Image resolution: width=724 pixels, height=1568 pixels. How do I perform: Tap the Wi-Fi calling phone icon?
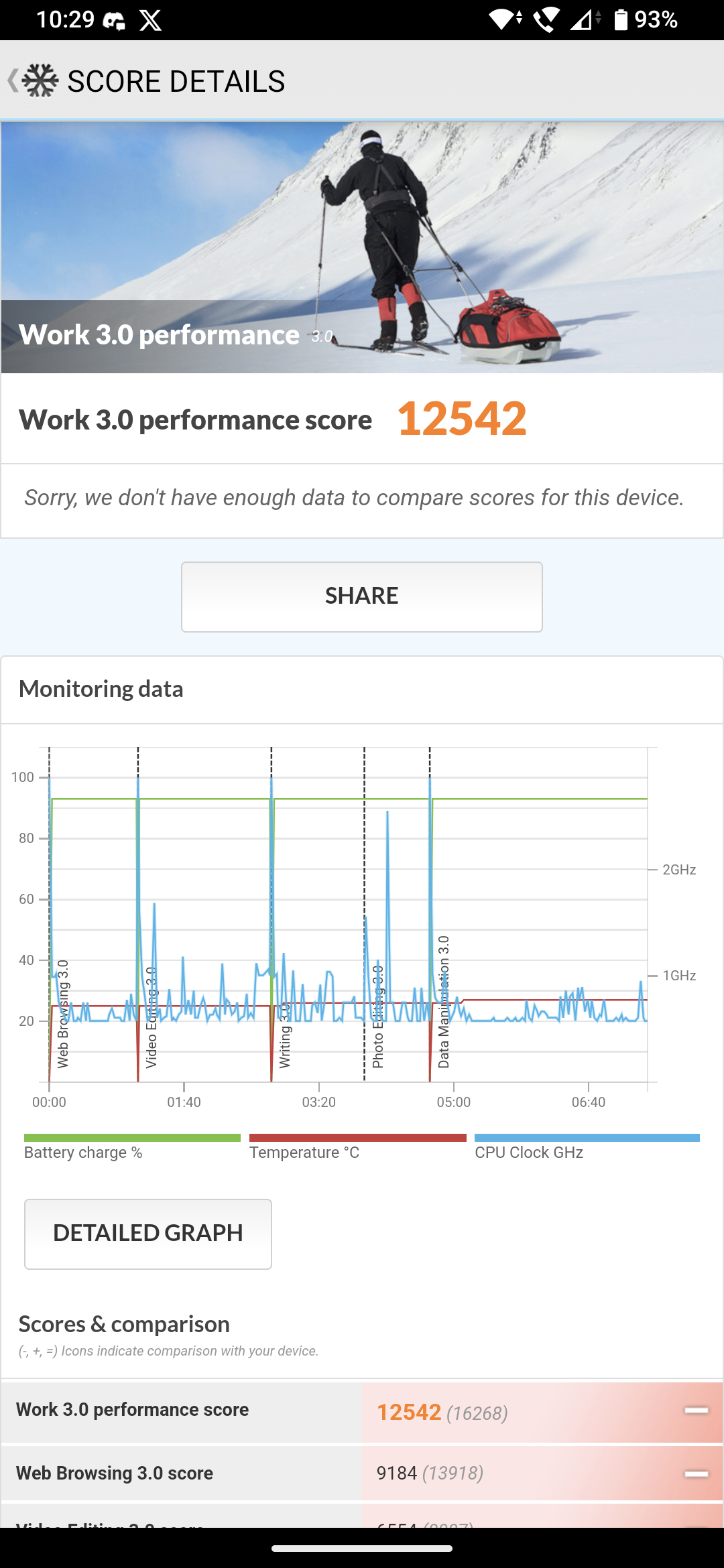546,19
